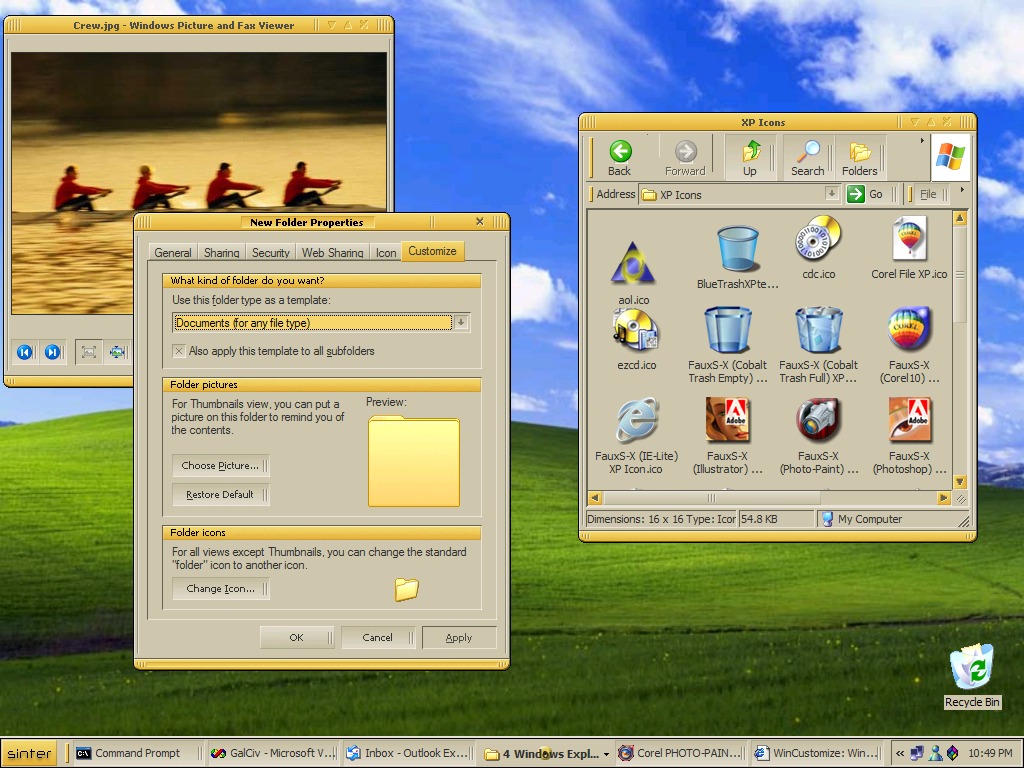This screenshot has height=768, width=1024.
Task: Click the vertical scrollbar up arrow in XP Icons
Action: (959, 218)
